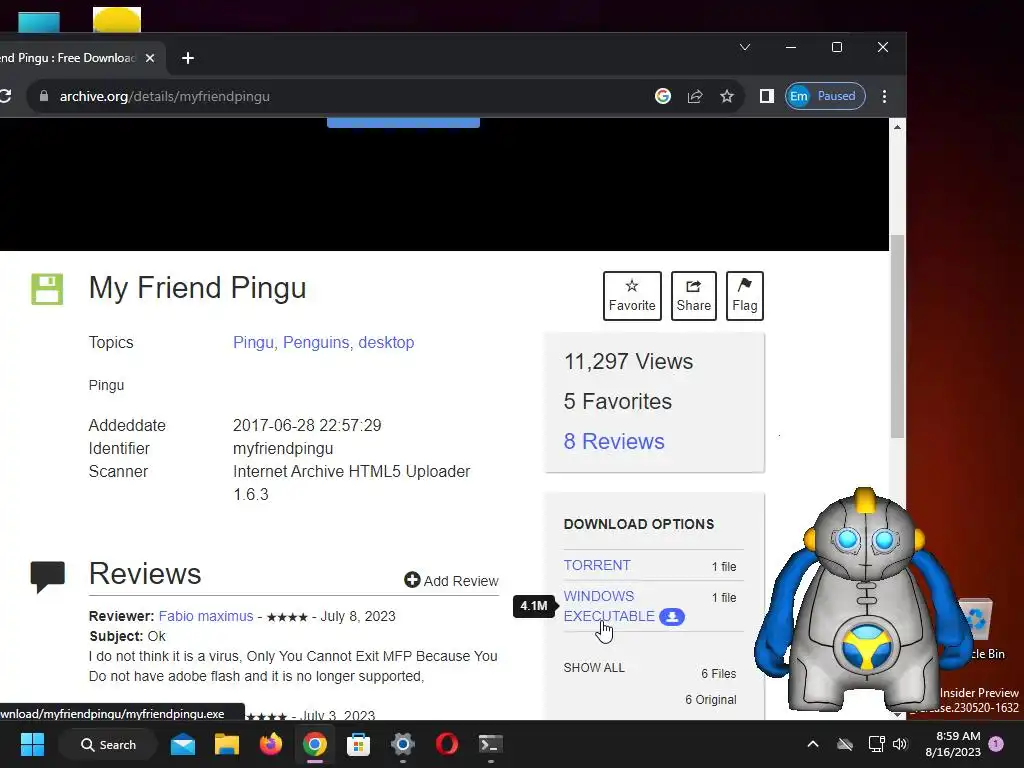Click the page vertical scrollbar thumb
The width and height of the screenshot is (1024, 768).
click(x=897, y=336)
